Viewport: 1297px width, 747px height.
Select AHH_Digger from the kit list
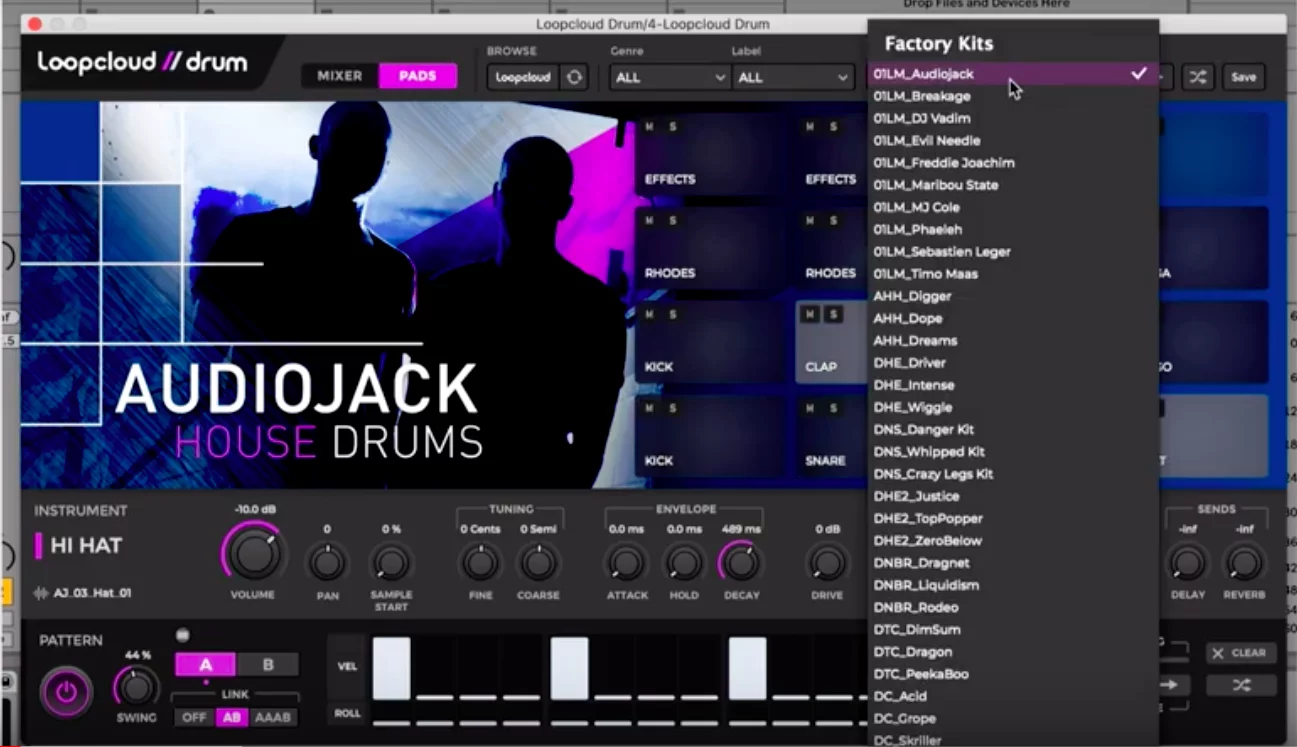tap(1013, 296)
